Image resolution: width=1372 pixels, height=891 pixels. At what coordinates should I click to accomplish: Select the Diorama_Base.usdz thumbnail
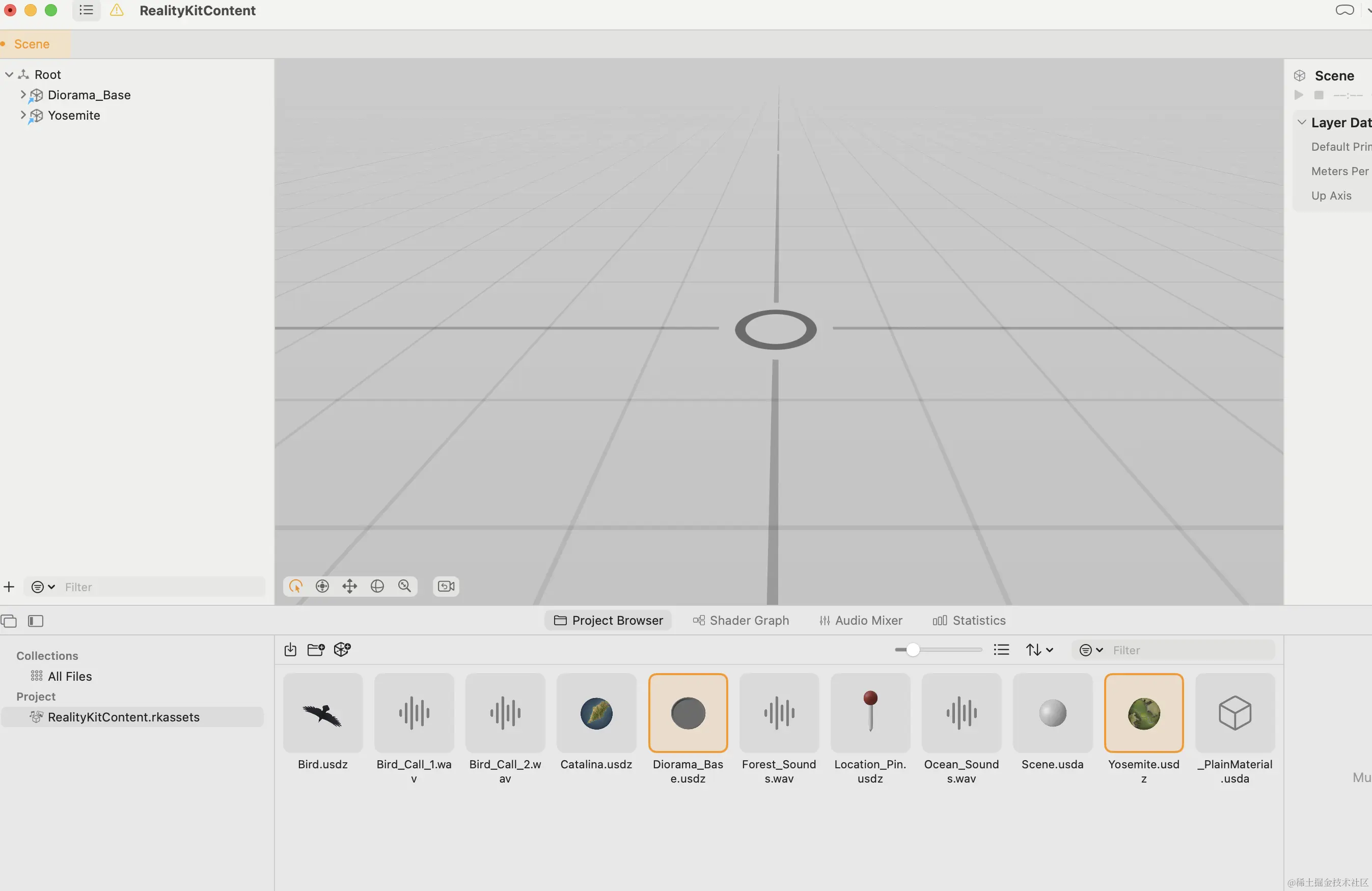click(x=688, y=713)
